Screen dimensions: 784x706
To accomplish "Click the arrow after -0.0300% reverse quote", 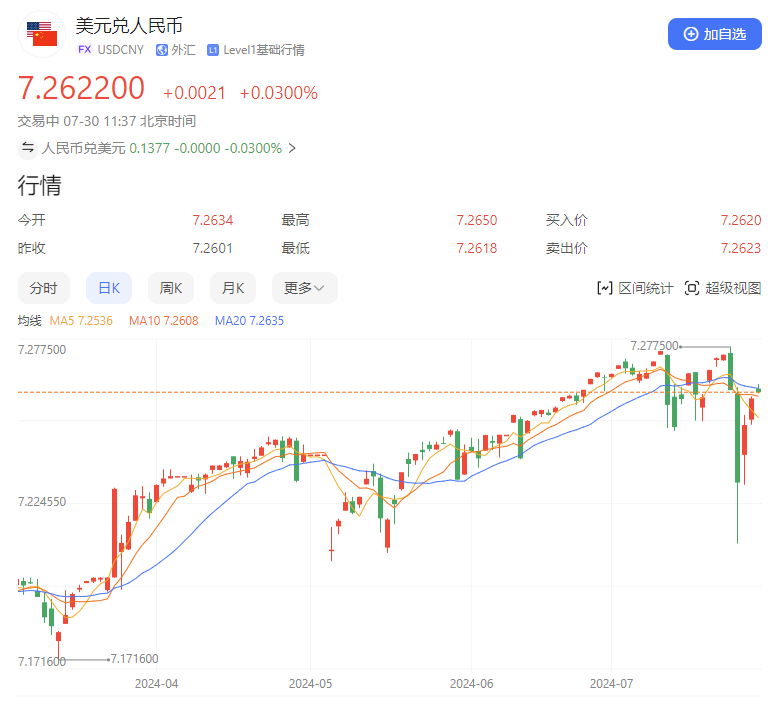I will 292,148.
